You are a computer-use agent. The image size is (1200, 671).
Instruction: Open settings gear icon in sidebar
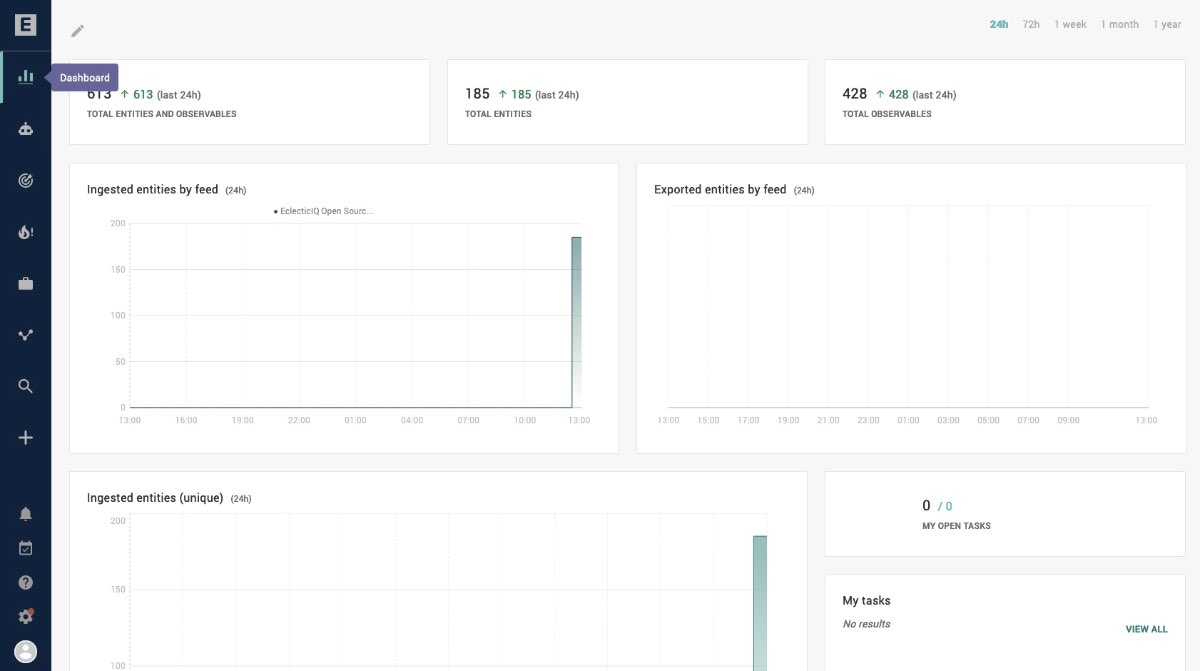[26, 617]
